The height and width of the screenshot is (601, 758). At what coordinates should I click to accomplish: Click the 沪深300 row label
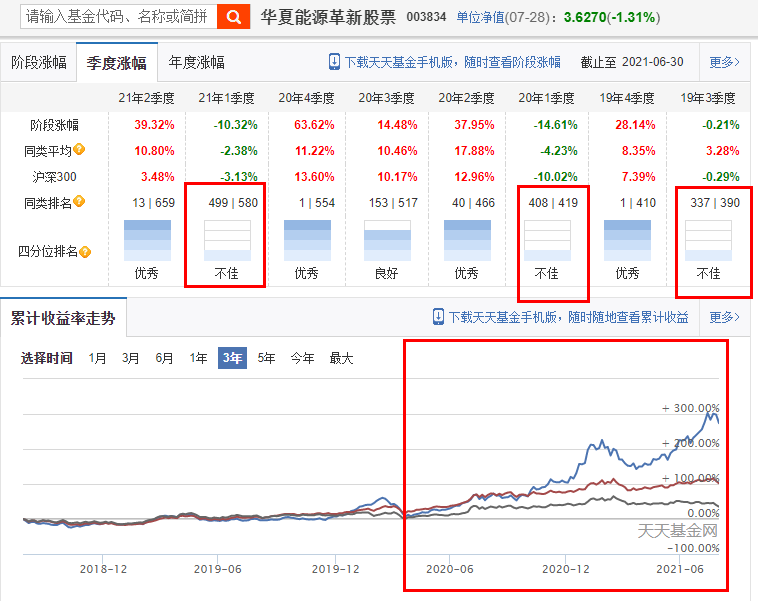(54, 177)
